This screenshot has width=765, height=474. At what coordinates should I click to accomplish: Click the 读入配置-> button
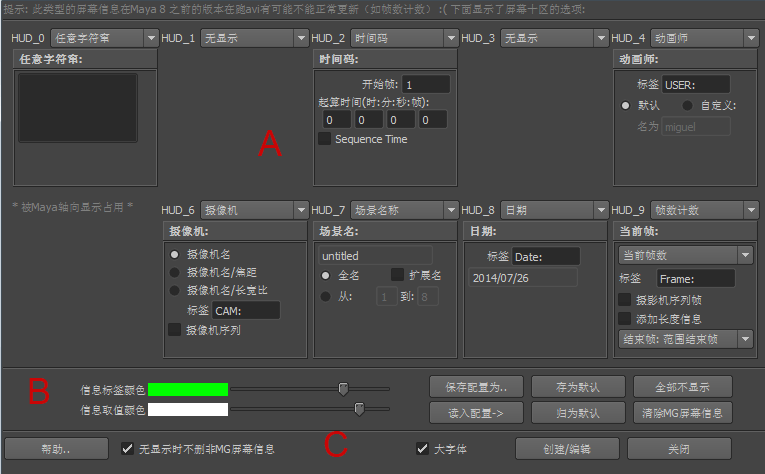click(x=476, y=413)
